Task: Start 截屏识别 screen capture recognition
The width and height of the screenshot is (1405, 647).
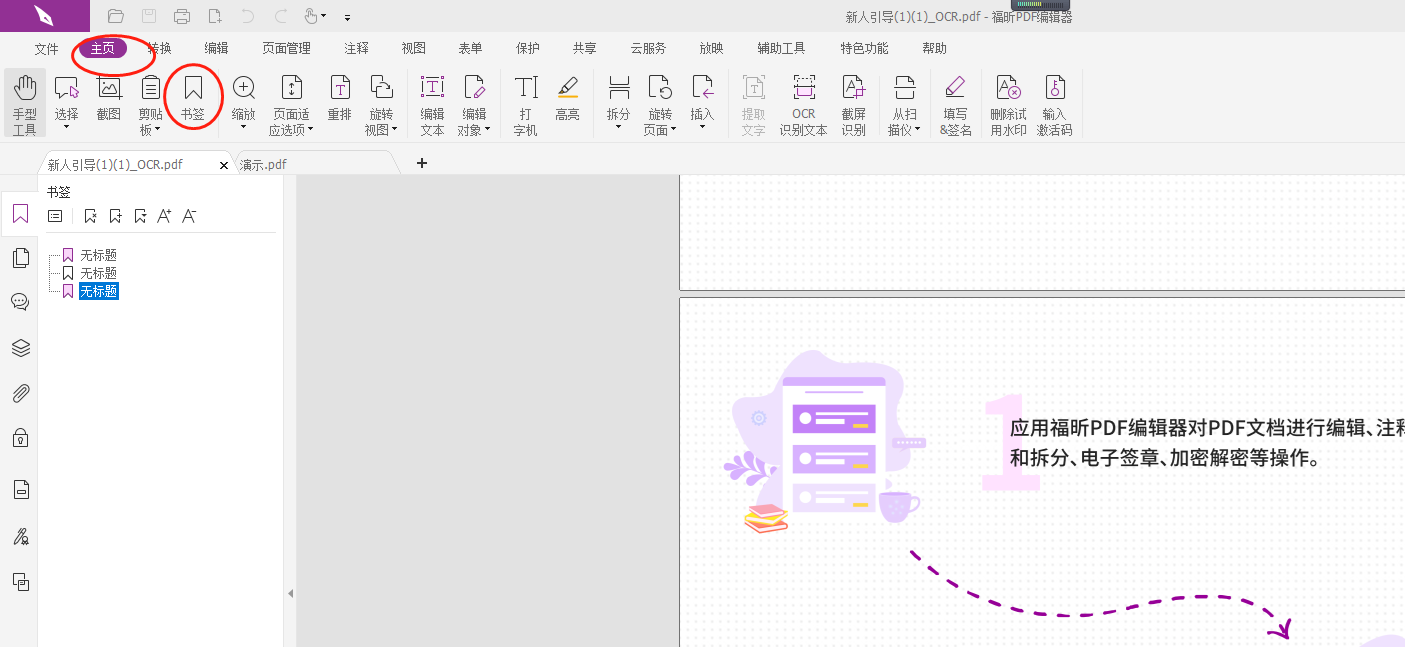Action: [x=853, y=100]
